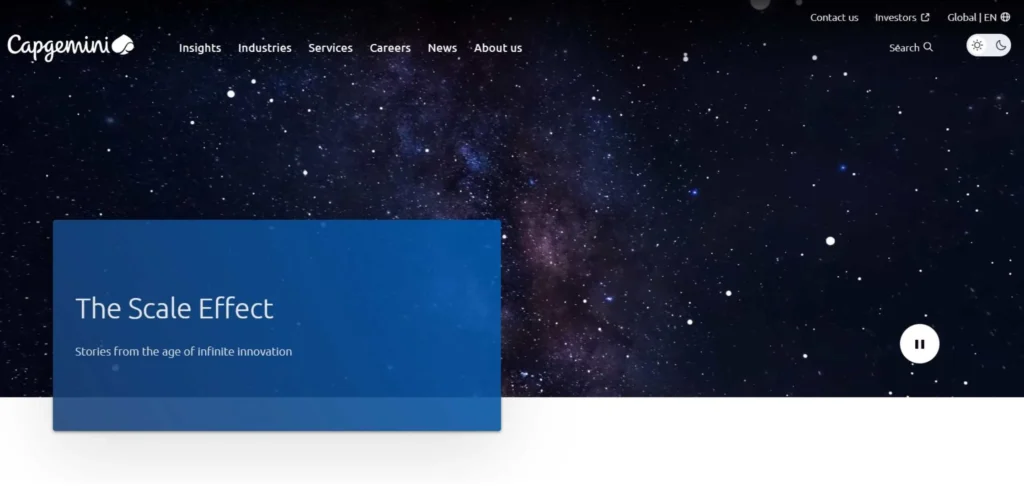Click the Investors external link icon
1024x503 pixels.
(925, 18)
